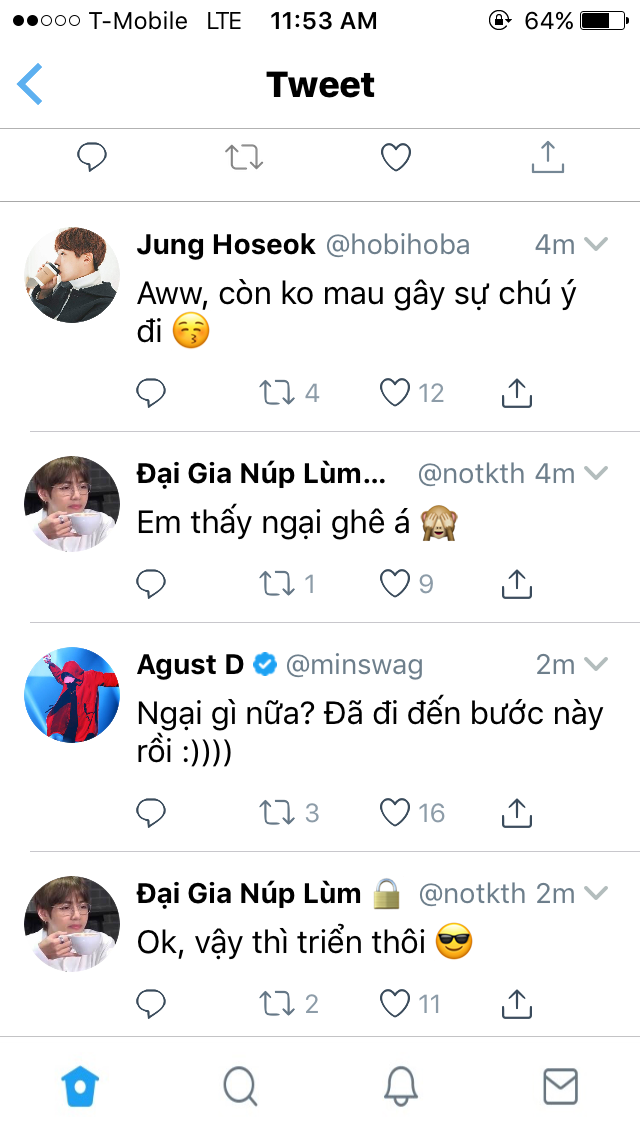Like the 'Em thấy ngại ghê á' tweet
The height and width of the screenshot is (1136, 640).
tap(396, 583)
